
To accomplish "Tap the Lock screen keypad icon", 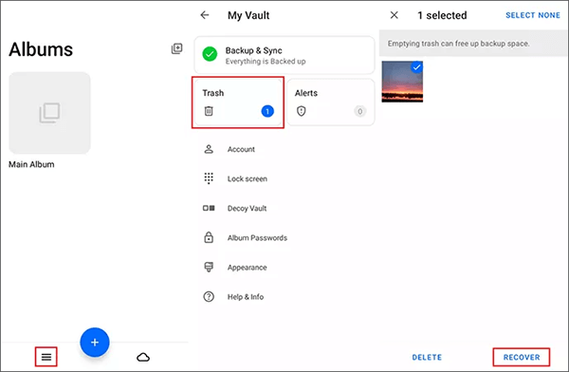I will tap(209, 178).
